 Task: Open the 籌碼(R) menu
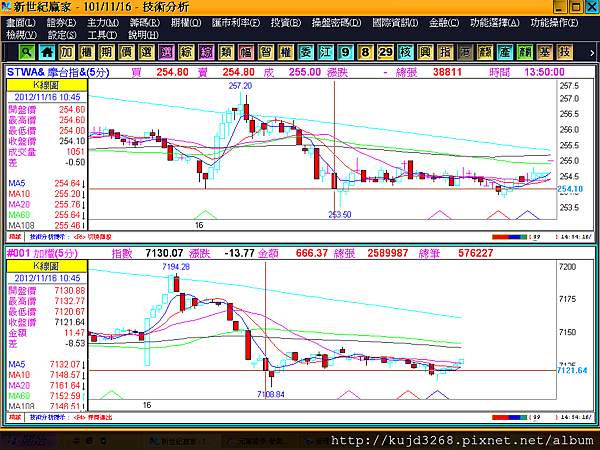[x=144, y=23]
